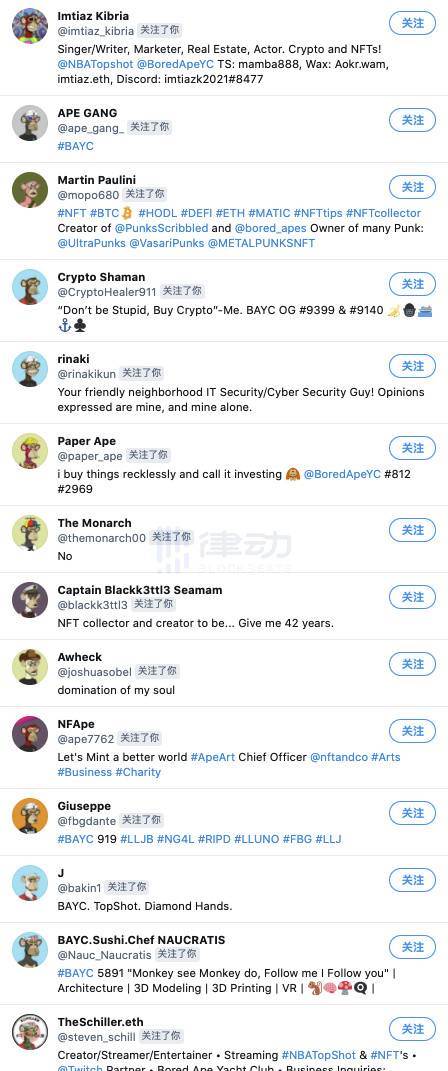
Task: Follow The Monarch account
Action: tap(412, 529)
